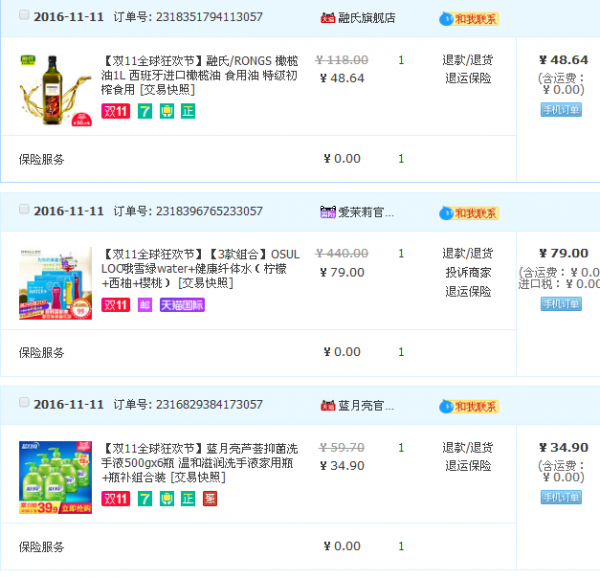This screenshot has height=578, width=600.
Task: Click 手机订单 tag on ¥79.00 order
Action: coord(561,304)
